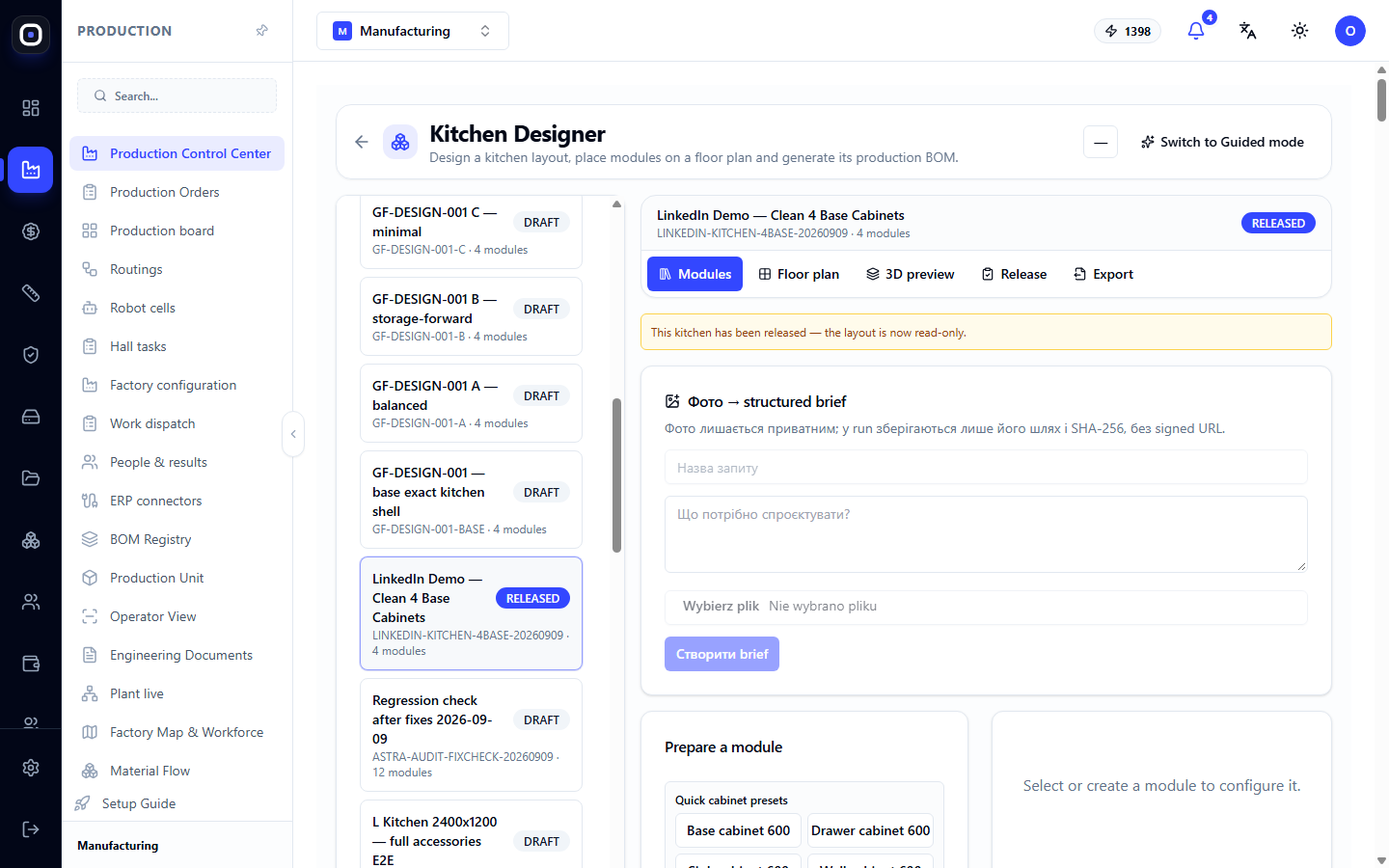
Task: Open Robot cells in the sidebar
Action: click(x=177, y=308)
